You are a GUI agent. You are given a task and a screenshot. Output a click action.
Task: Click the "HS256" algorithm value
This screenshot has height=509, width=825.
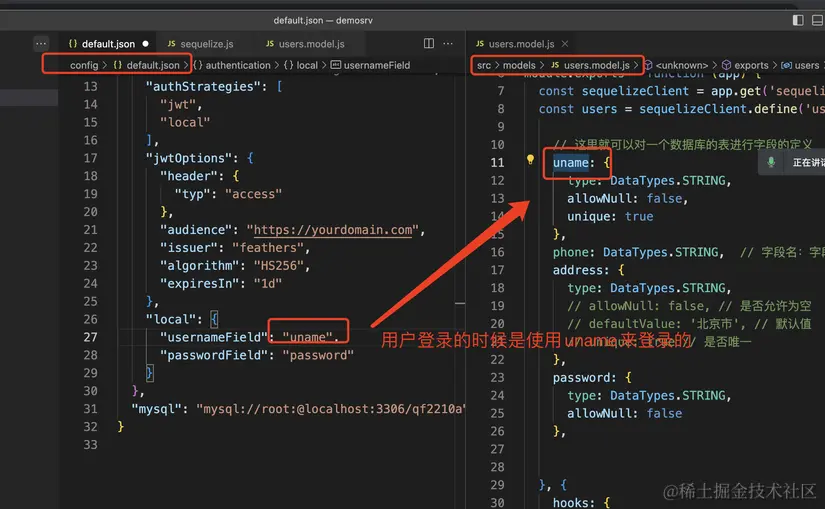(279, 266)
